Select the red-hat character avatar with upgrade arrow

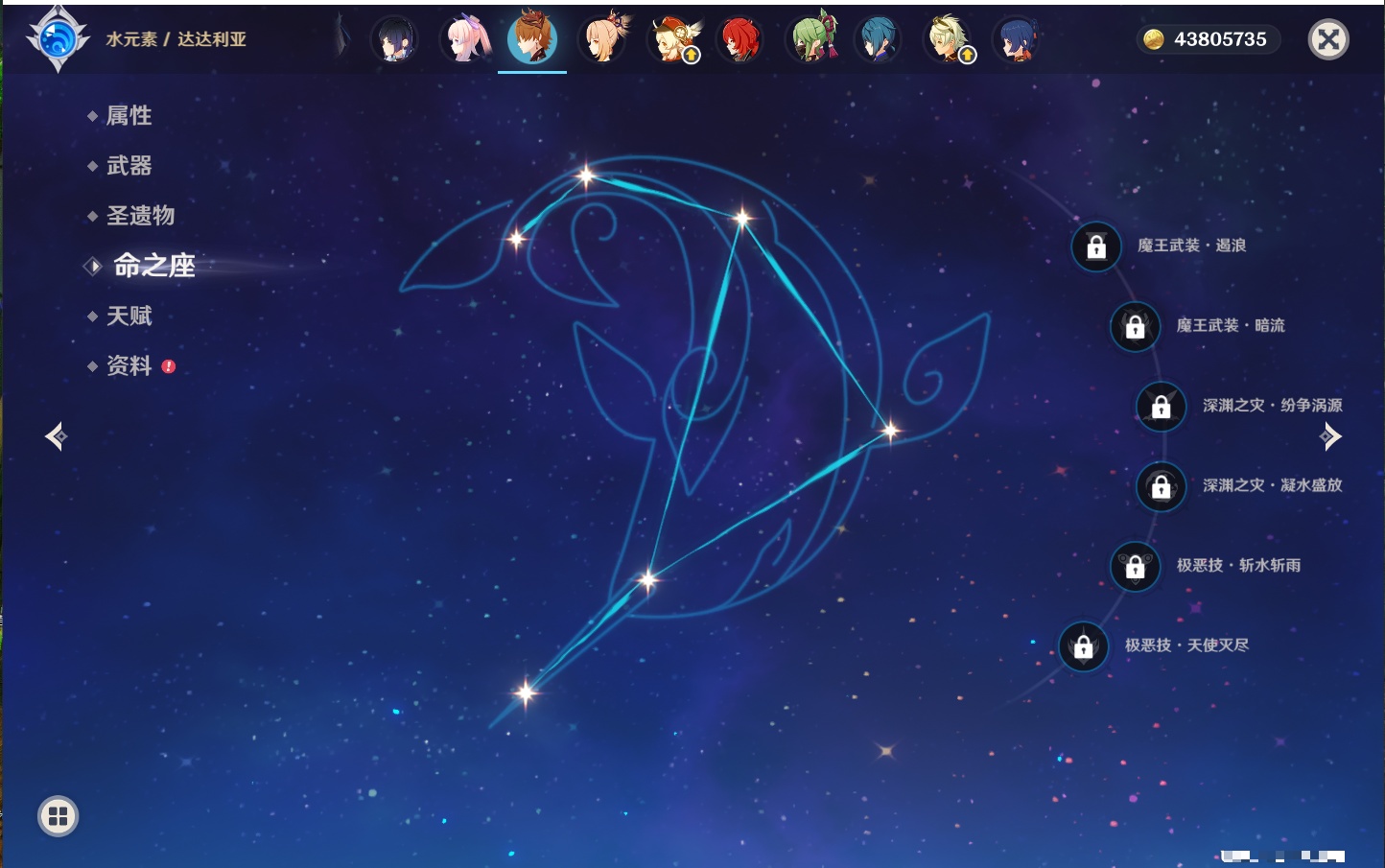[x=673, y=40]
